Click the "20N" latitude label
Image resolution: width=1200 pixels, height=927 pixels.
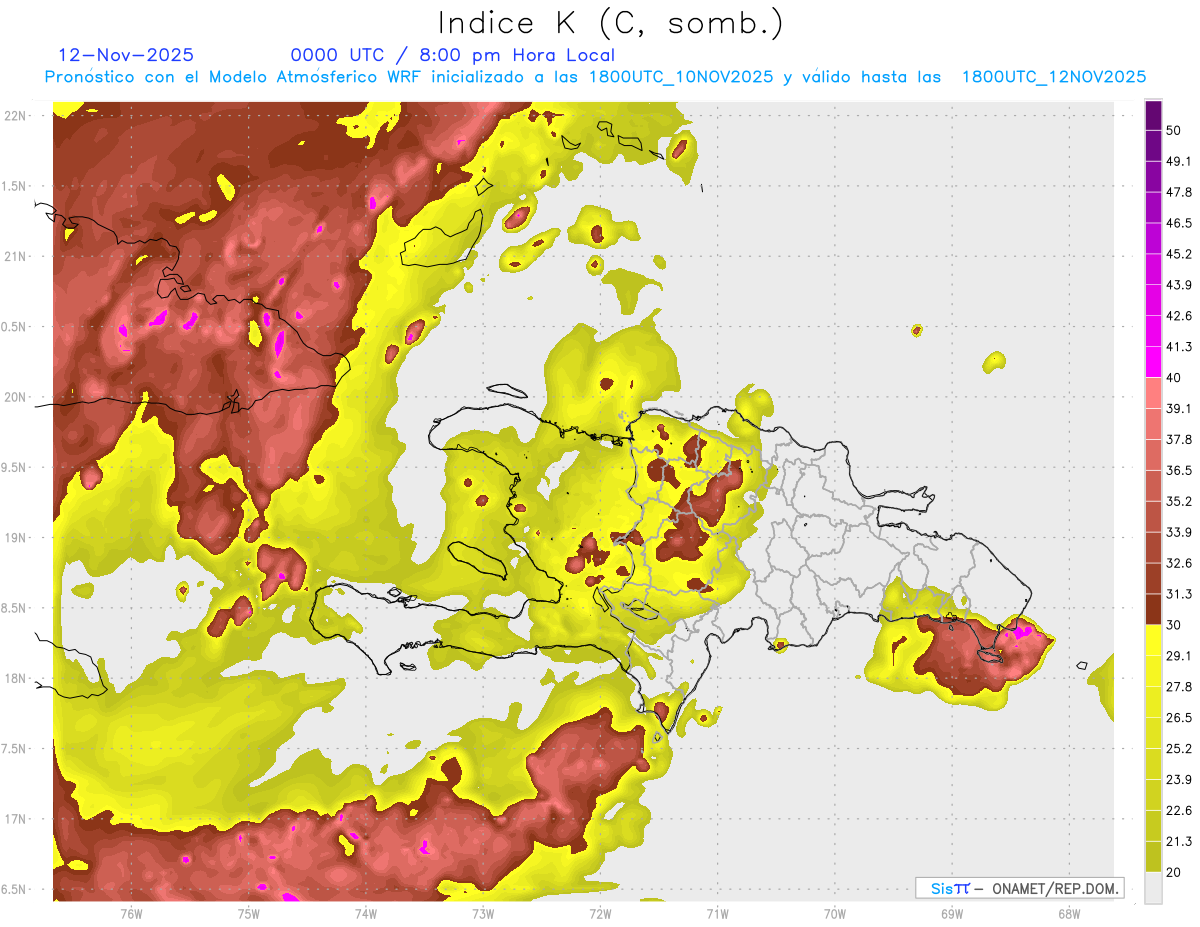(x=15, y=397)
